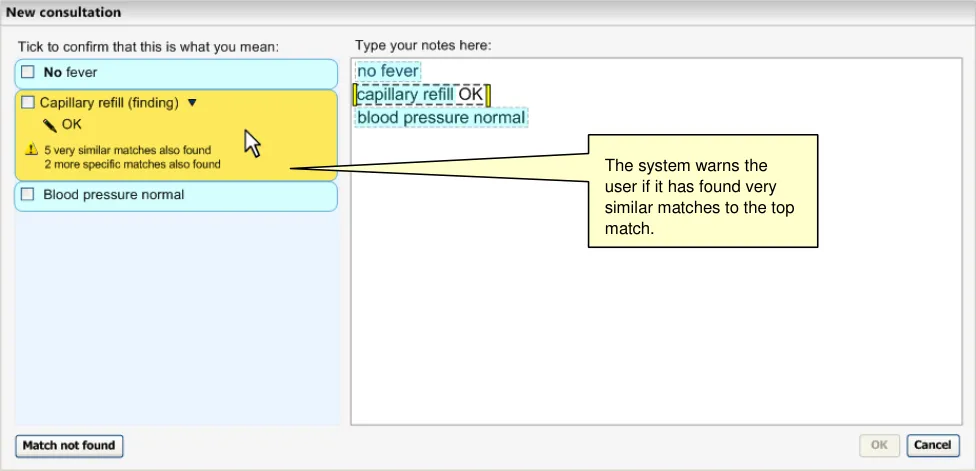Click the pencil icon beside OK qualifier
This screenshot has width=976, height=471.
click(x=50, y=125)
